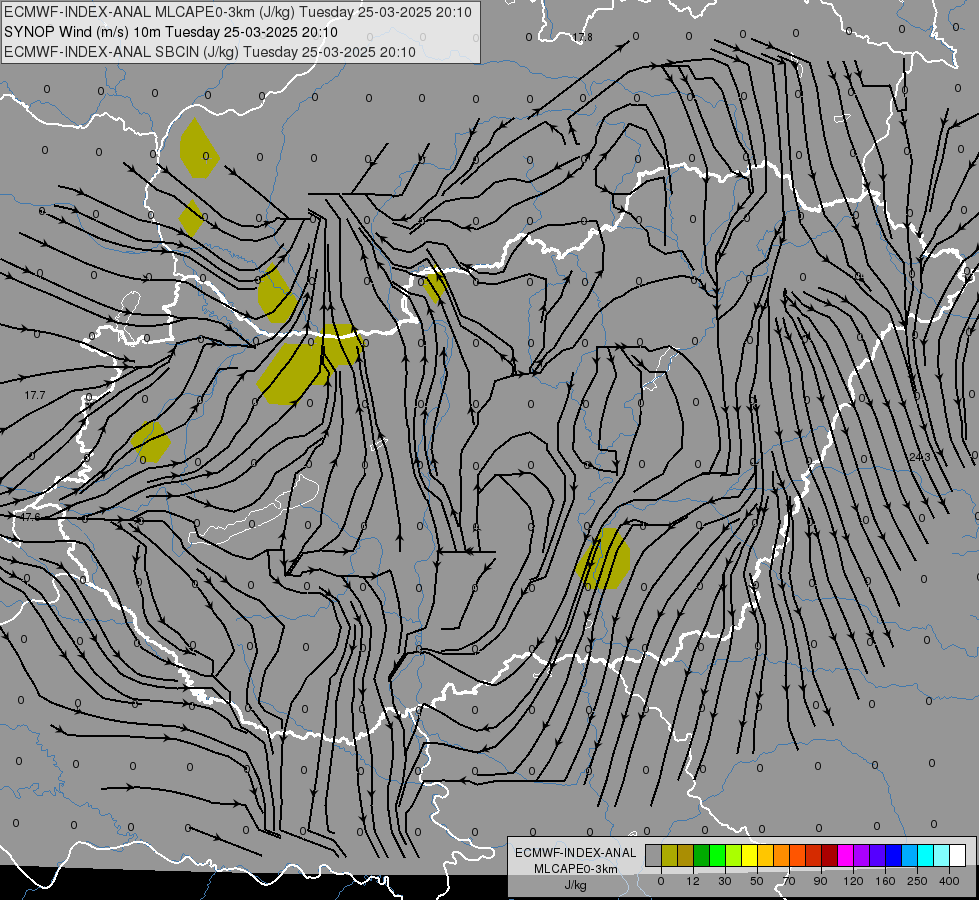Click legend tick value 90

pyautogui.click(x=820, y=881)
